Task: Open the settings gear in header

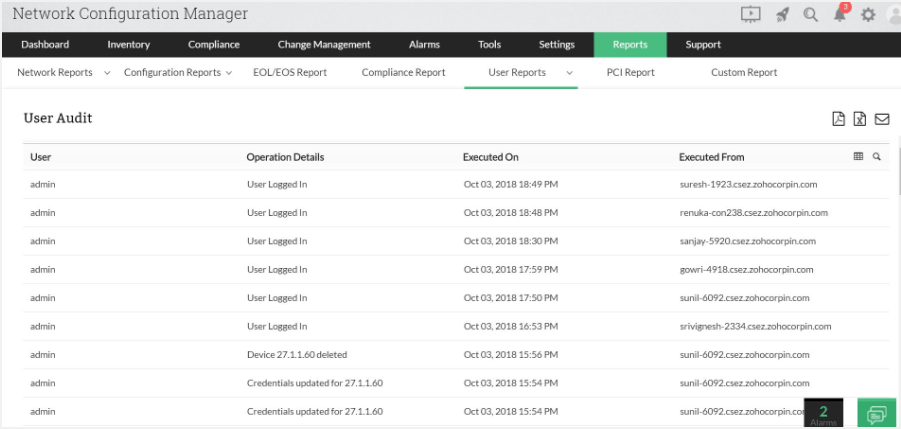Action: [868, 14]
